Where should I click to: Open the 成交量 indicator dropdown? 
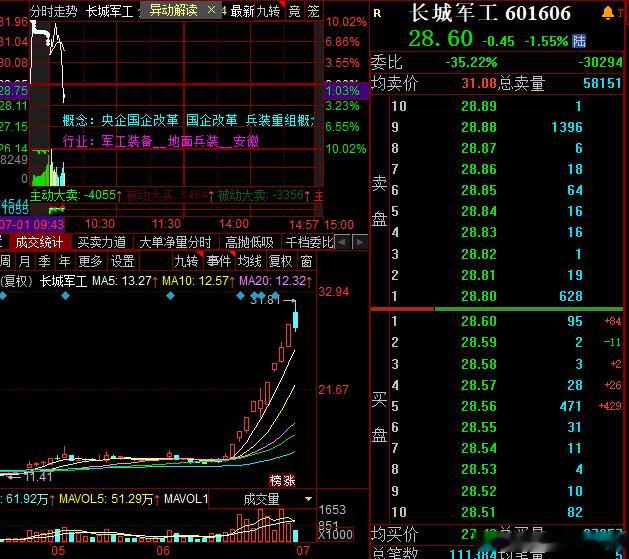point(308,499)
